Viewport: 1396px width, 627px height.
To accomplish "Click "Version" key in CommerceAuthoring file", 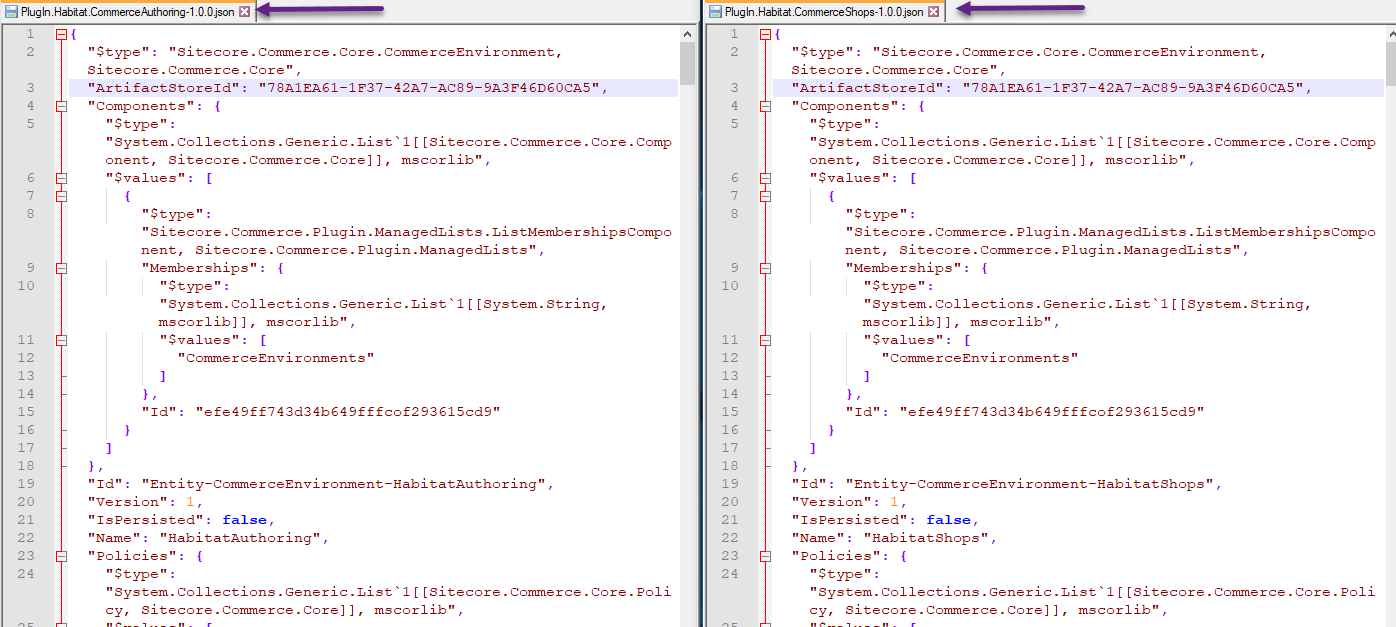I will tap(127, 502).
